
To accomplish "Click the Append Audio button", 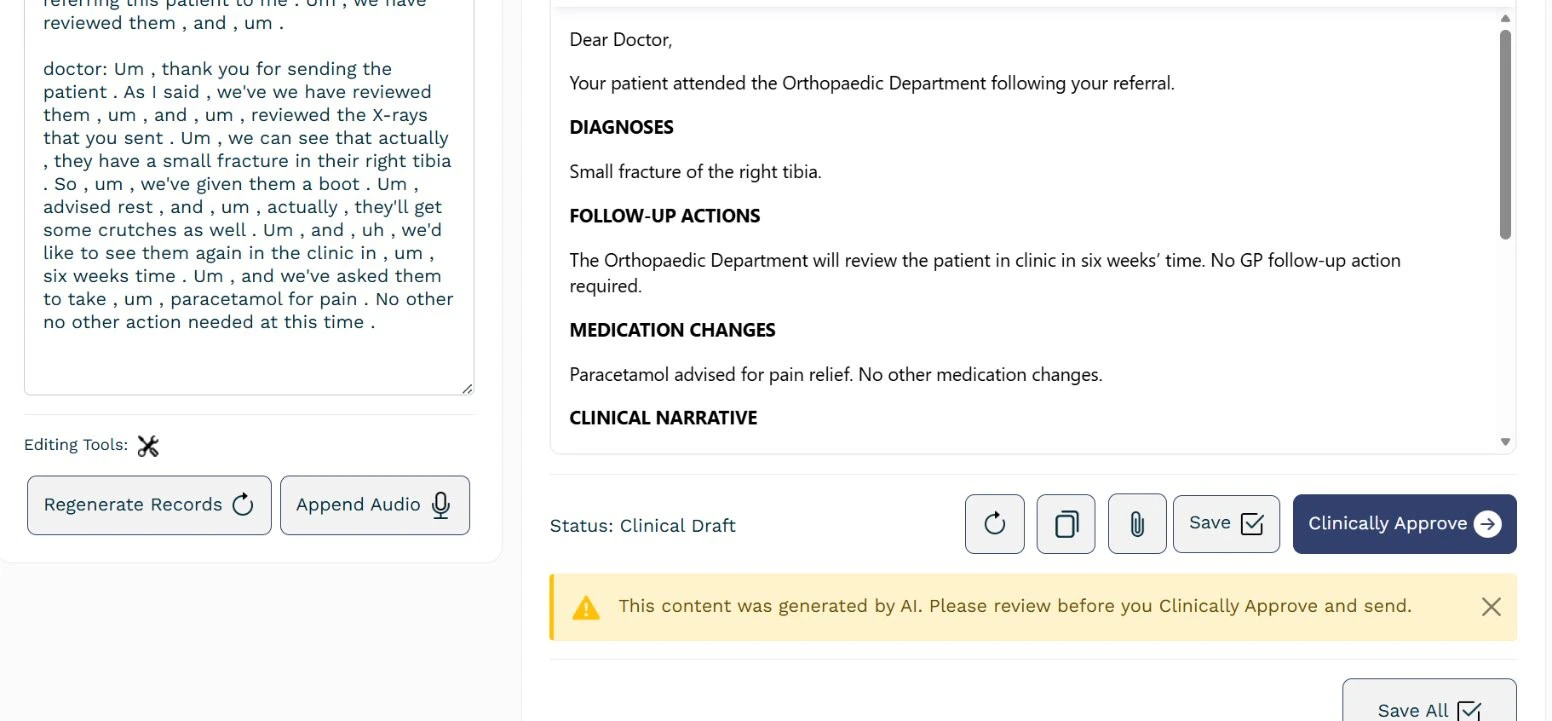I will [x=375, y=505].
